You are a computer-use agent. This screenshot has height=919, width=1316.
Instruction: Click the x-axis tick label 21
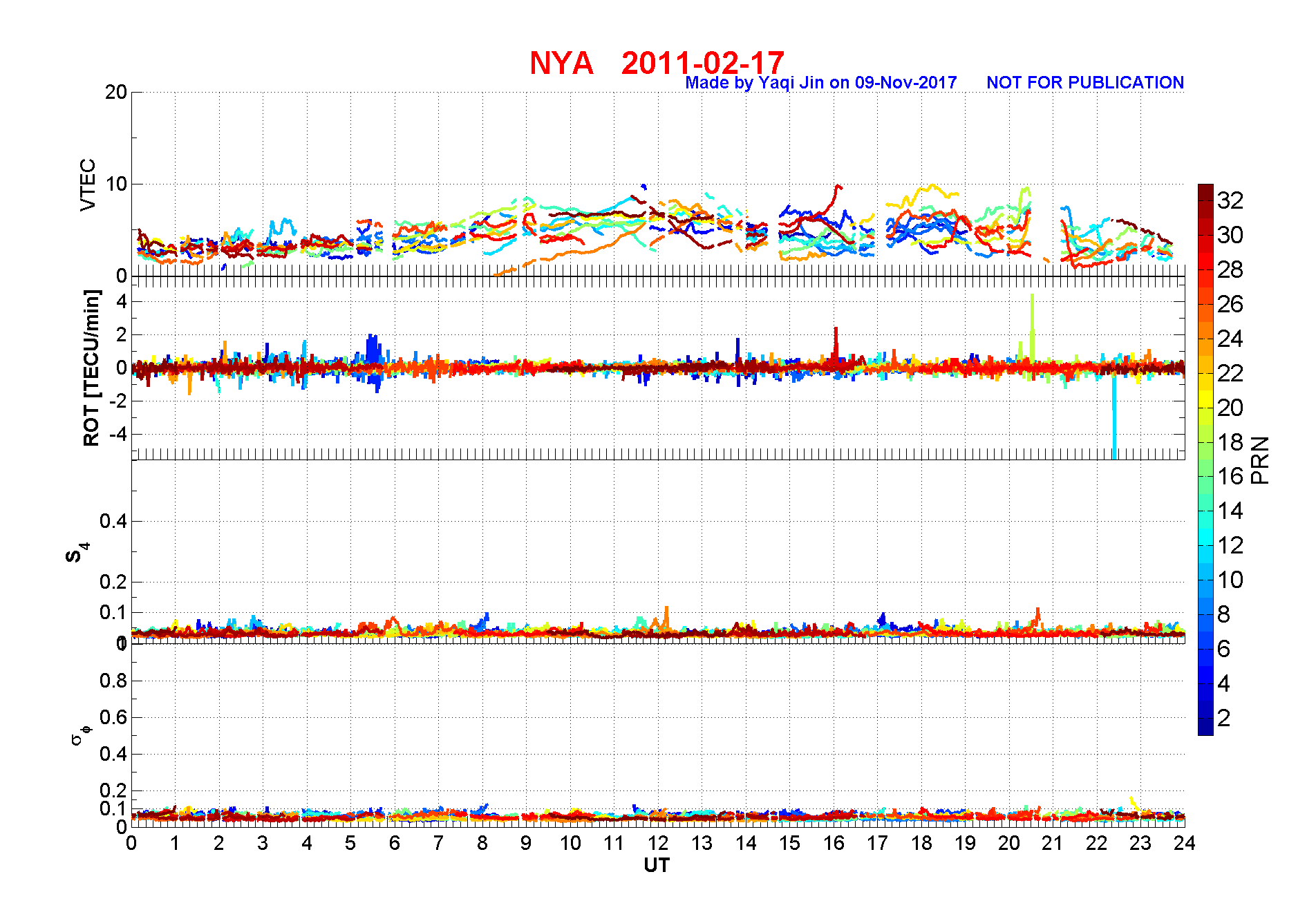(x=1053, y=843)
